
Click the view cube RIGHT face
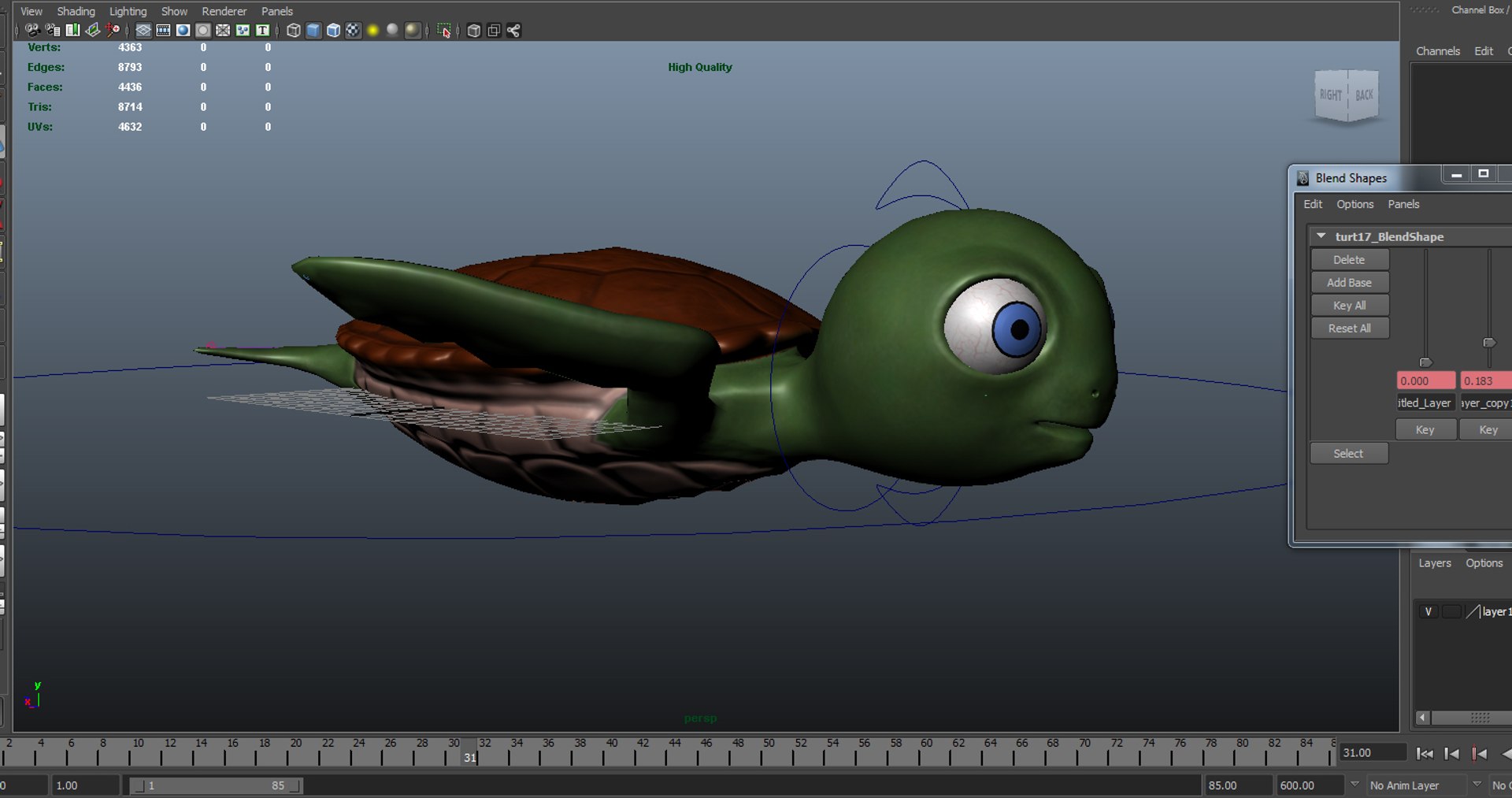[x=1330, y=95]
